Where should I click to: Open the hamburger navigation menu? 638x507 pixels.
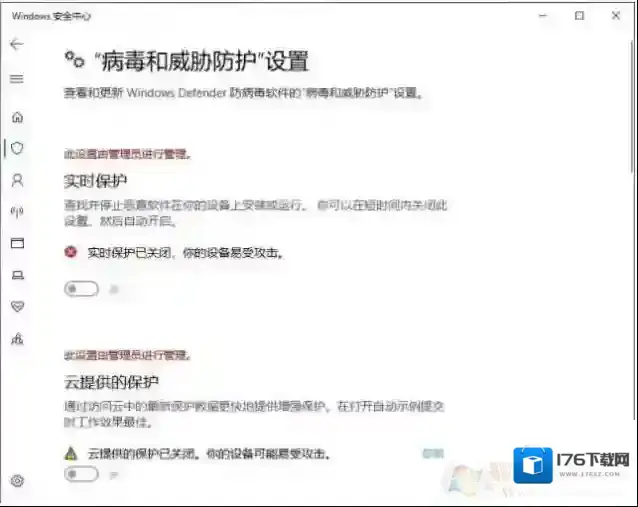click(17, 79)
